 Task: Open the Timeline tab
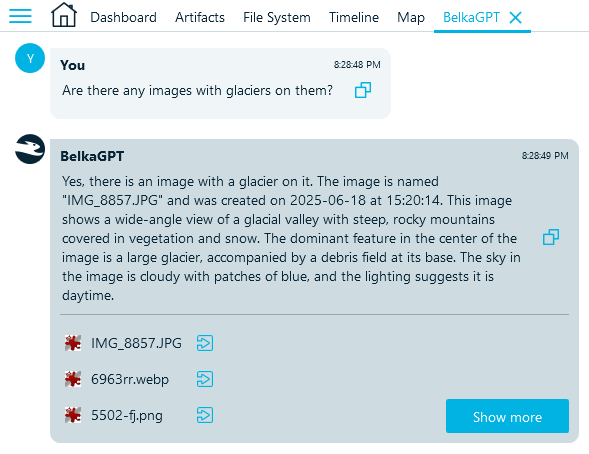[354, 17]
